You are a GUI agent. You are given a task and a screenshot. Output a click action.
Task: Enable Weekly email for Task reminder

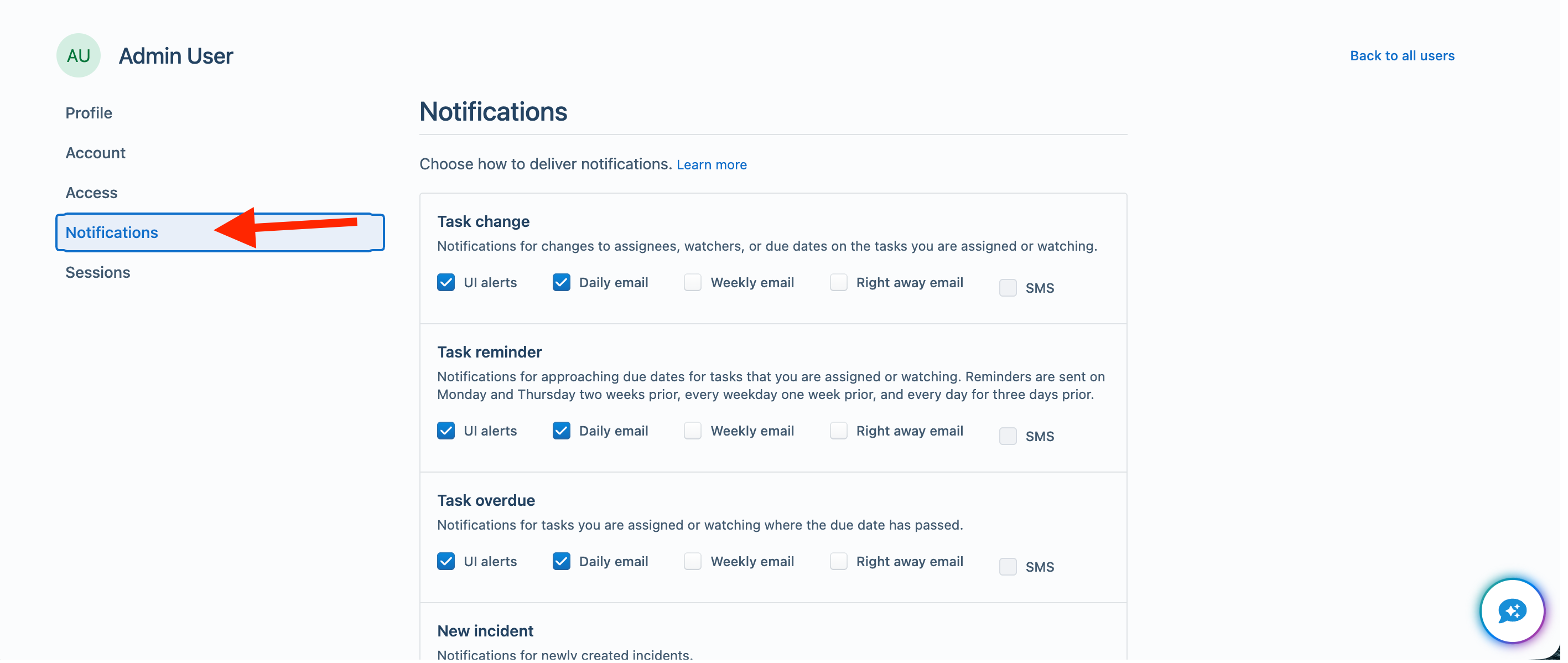click(693, 431)
